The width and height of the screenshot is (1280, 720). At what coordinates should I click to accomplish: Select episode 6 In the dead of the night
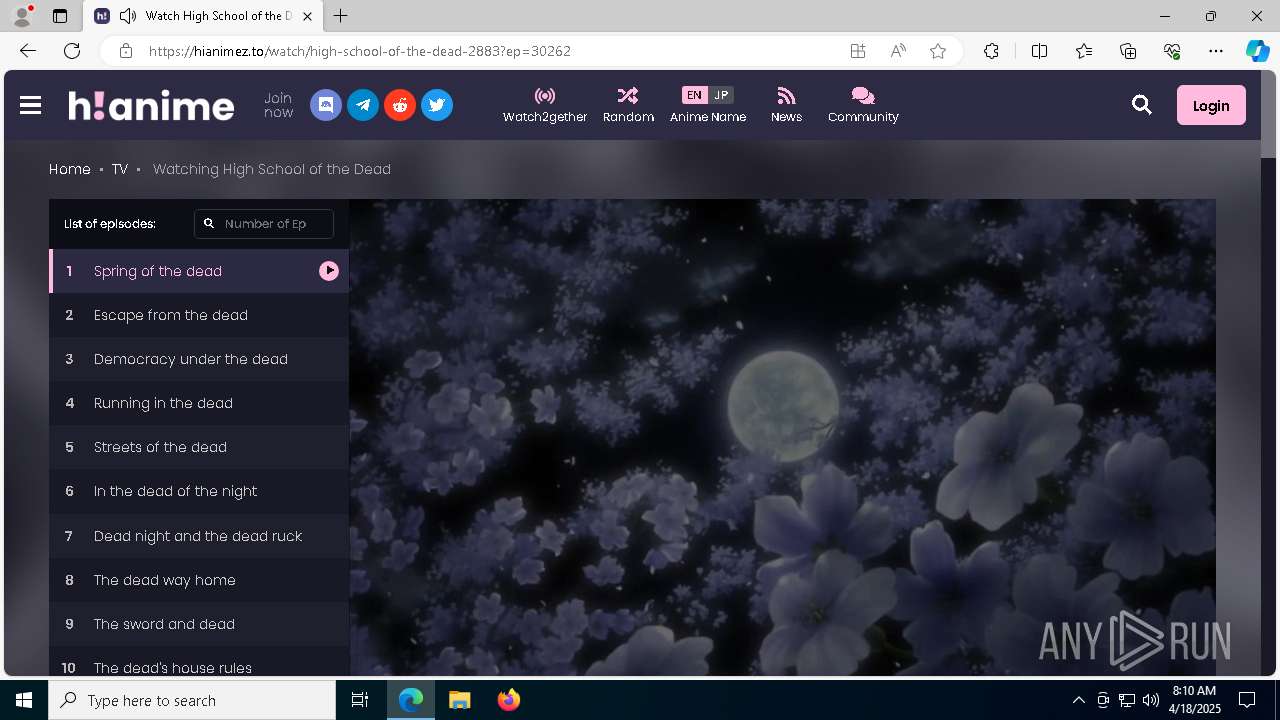pyautogui.click(x=199, y=491)
